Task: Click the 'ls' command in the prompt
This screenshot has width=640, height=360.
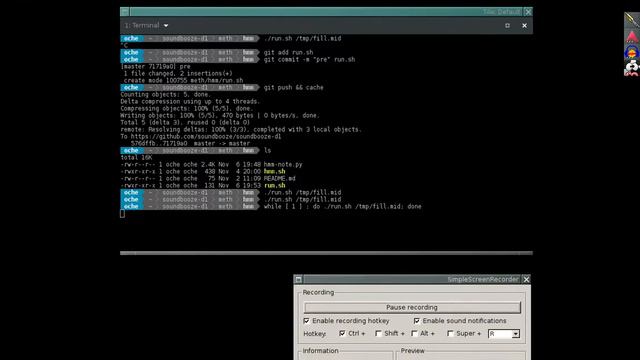Action: point(267,151)
